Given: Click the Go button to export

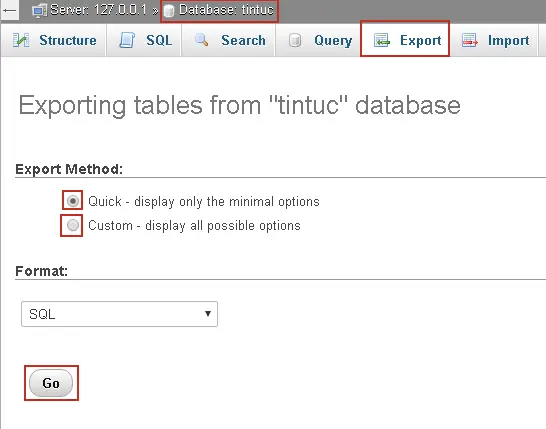Looking at the screenshot, I should [x=51, y=383].
